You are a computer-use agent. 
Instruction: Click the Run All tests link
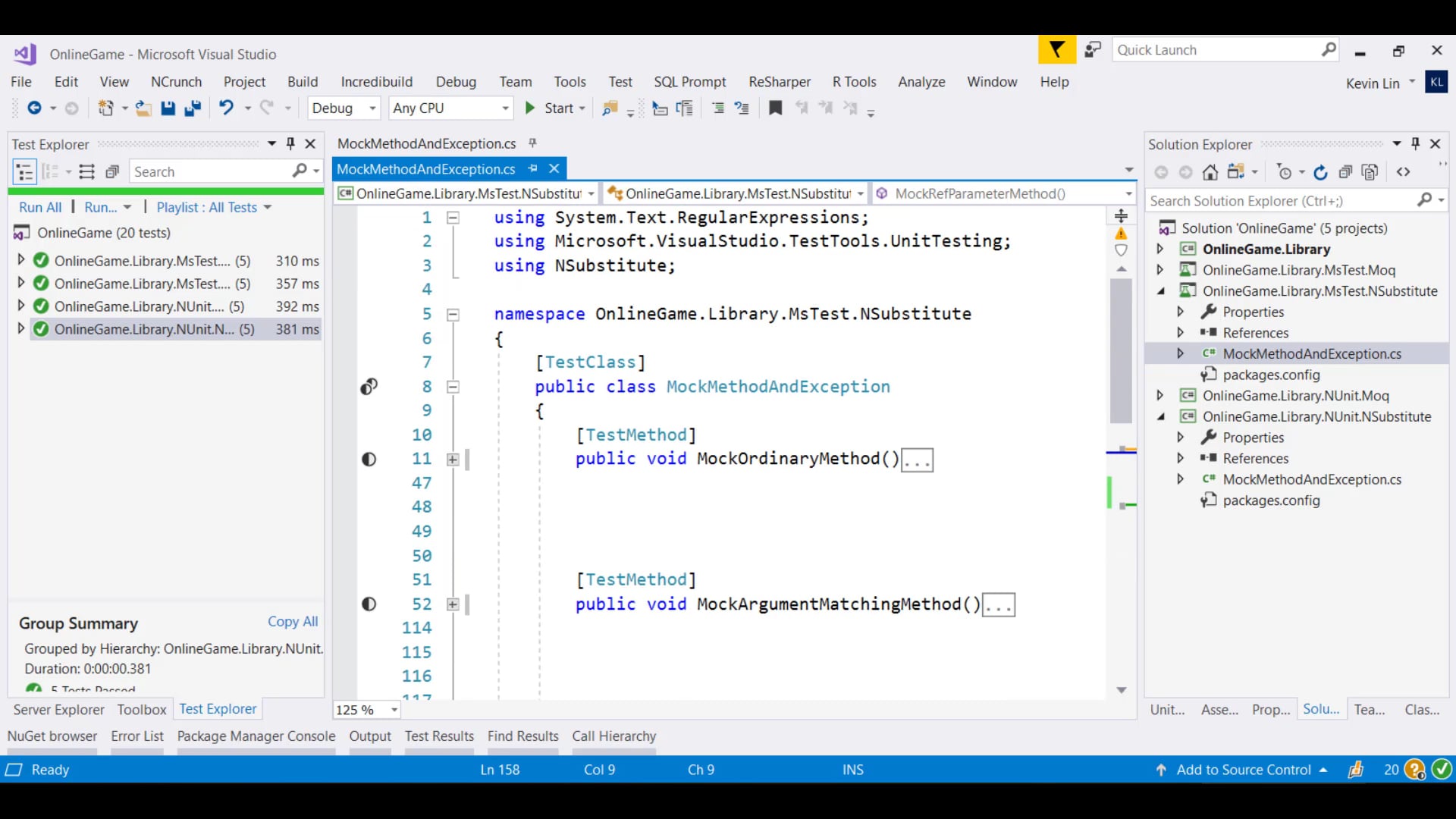click(x=40, y=207)
